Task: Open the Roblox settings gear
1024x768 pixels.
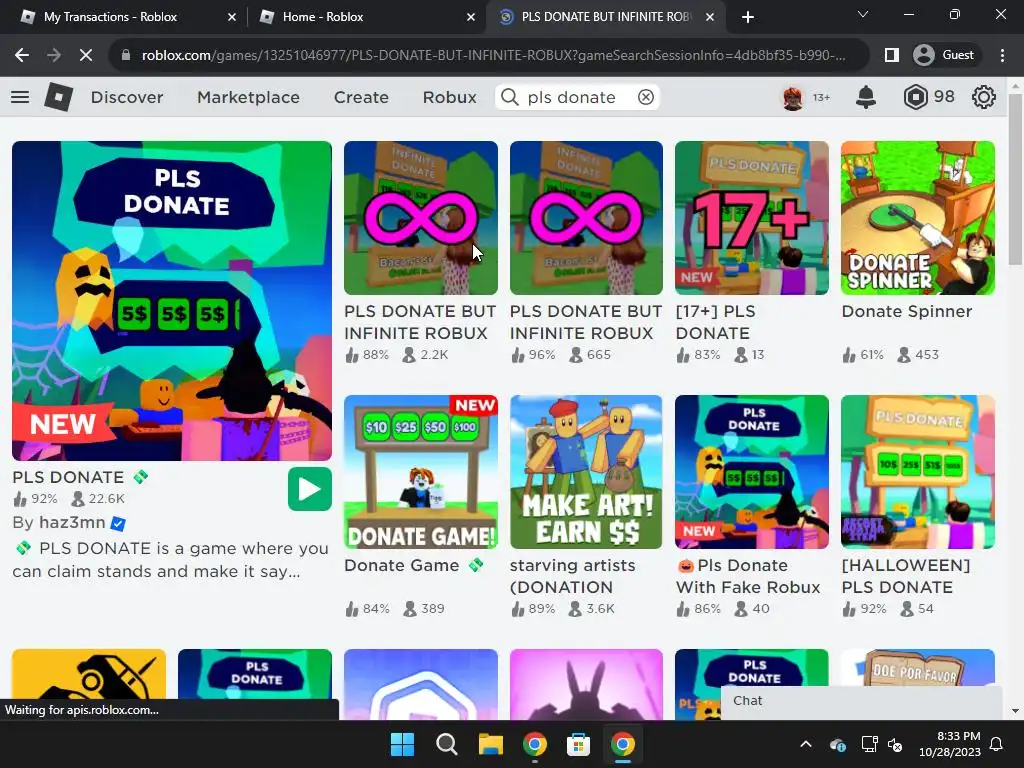Action: 984,97
